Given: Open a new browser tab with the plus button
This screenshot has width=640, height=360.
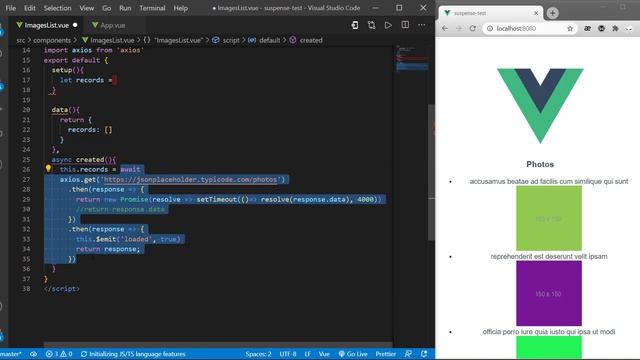Looking at the screenshot, I should click(x=553, y=13).
